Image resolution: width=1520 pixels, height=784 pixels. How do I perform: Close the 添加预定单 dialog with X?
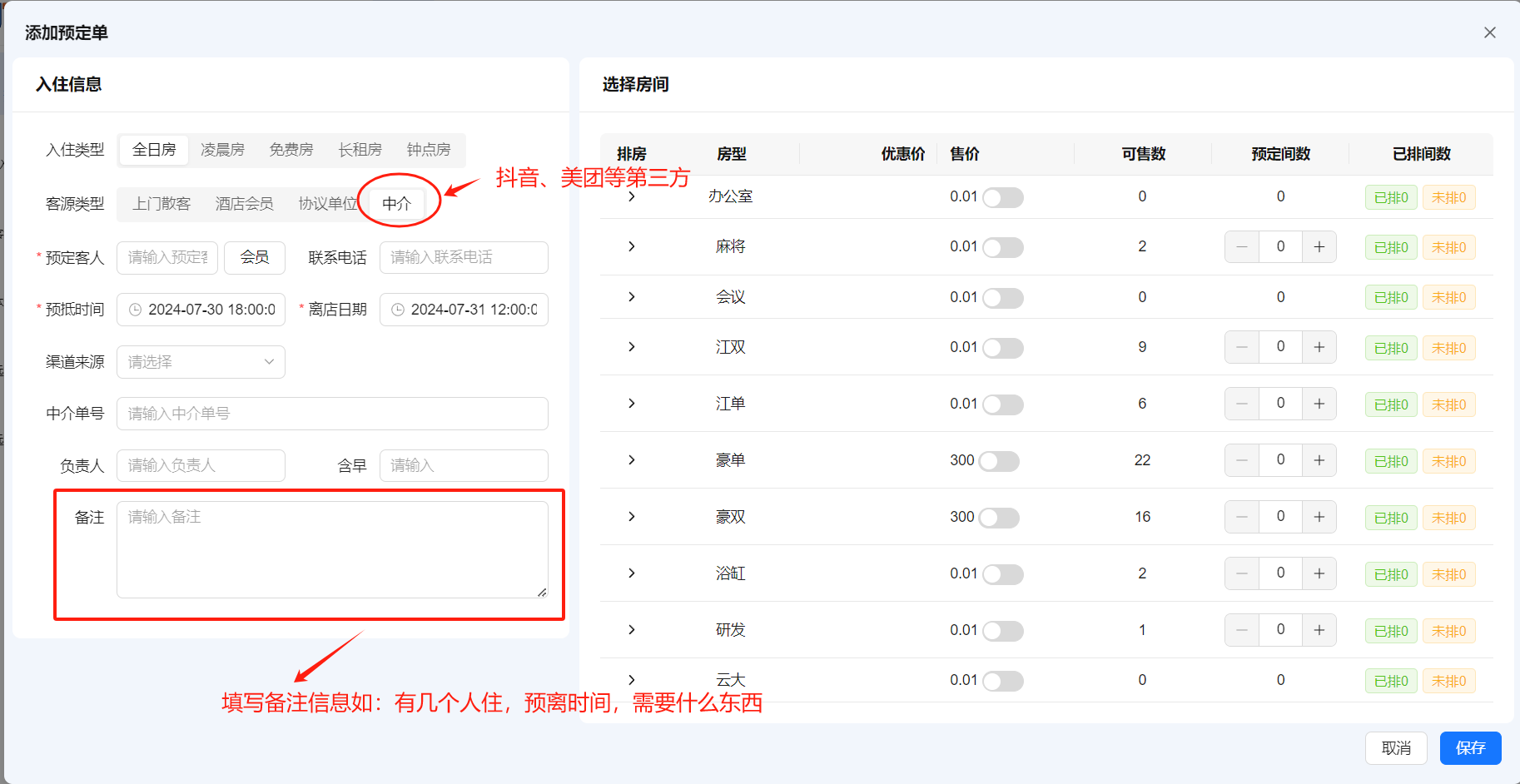click(x=1489, y=32)
